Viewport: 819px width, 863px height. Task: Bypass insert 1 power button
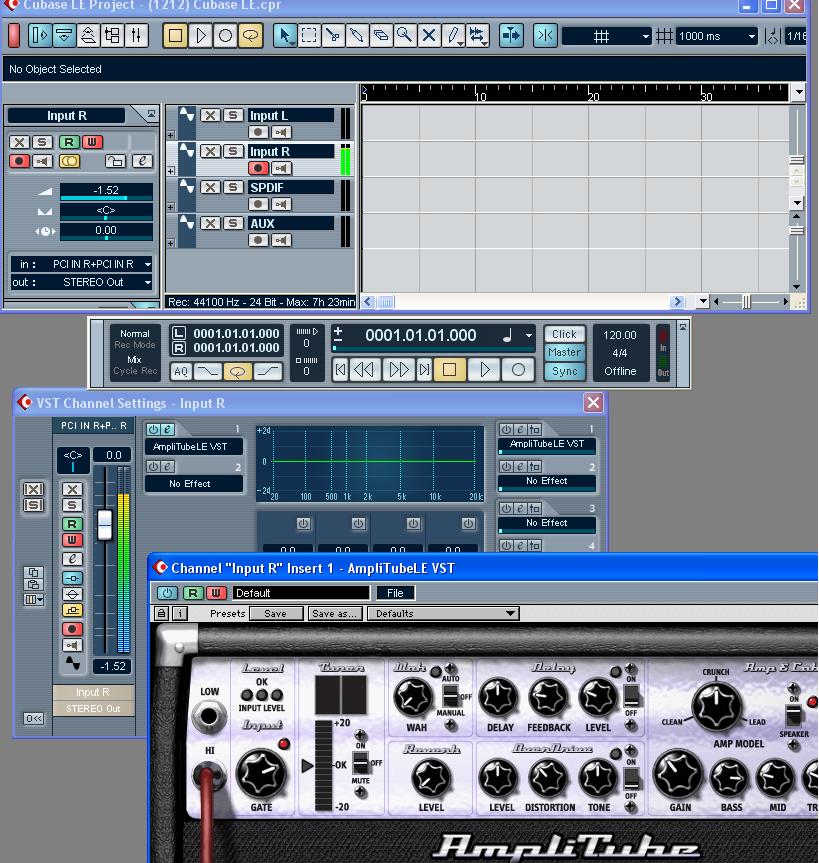coord(154,429)
